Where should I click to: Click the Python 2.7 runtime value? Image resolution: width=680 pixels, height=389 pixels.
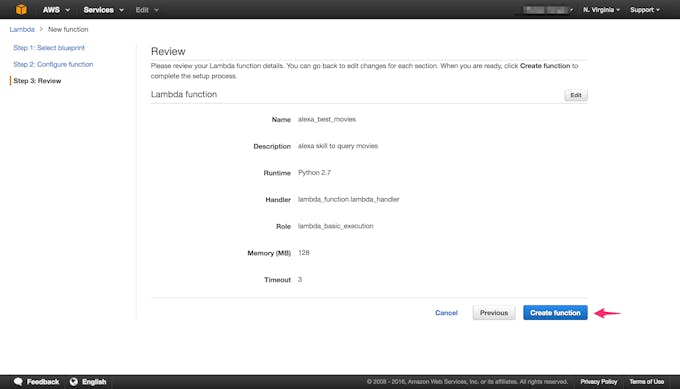tap(314, 172)
